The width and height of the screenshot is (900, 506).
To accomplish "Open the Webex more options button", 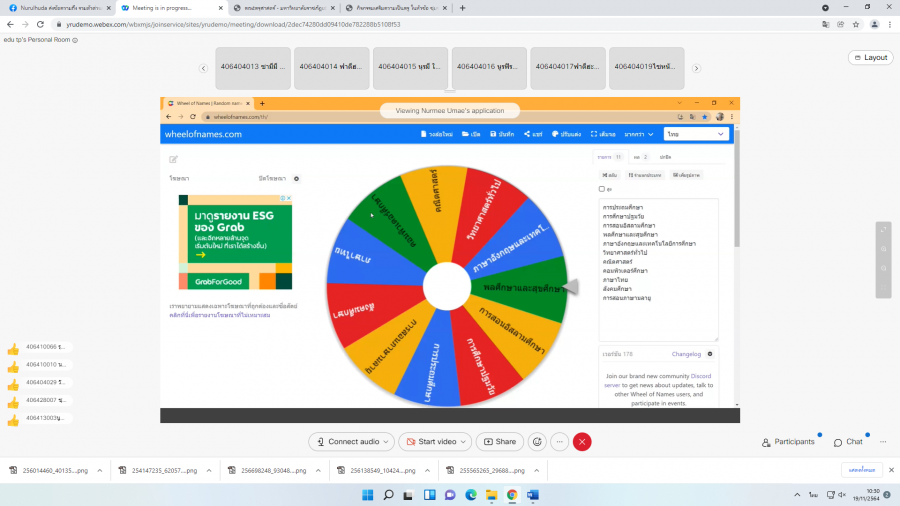I will [x=560, y=441].
